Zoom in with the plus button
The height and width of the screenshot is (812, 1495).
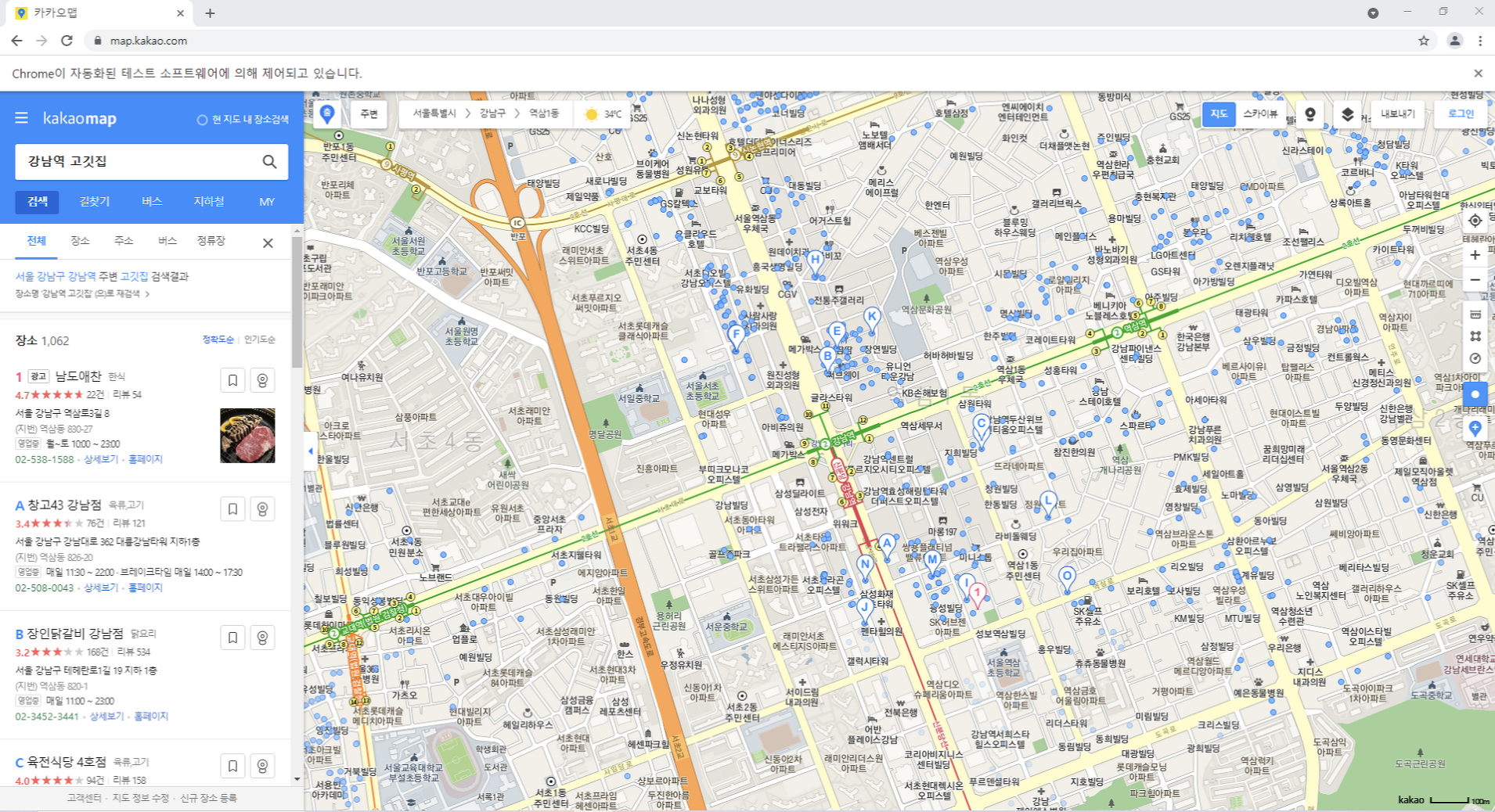(1475, 255)
